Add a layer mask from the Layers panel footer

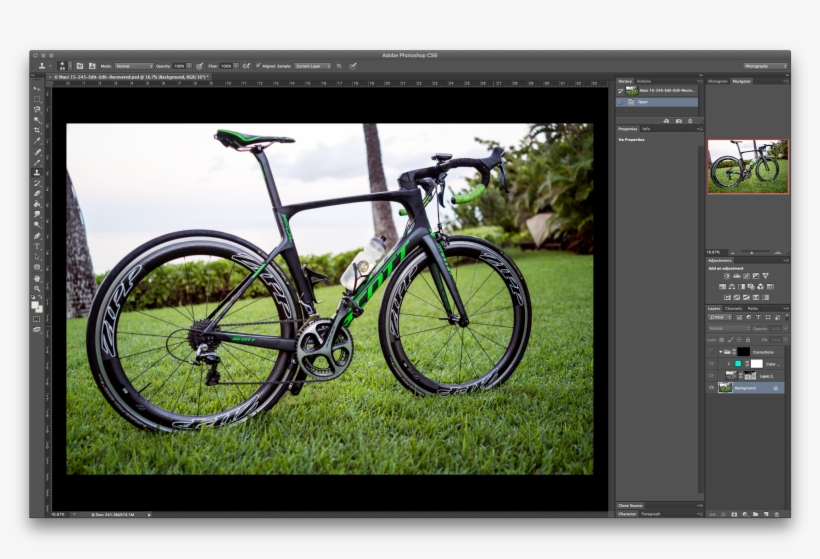click(734, 515)
